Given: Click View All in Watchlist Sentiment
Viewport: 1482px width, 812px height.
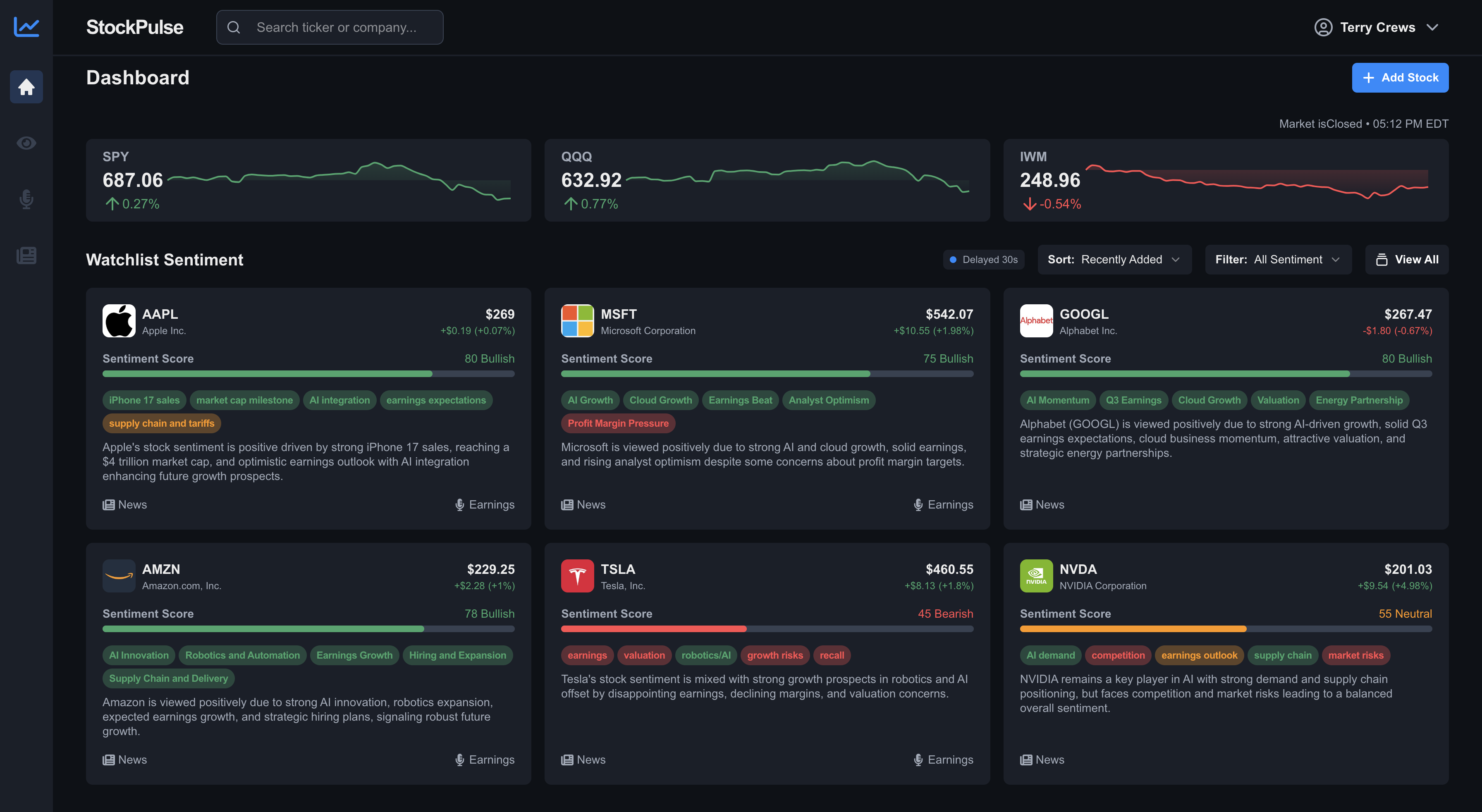Looking at the screenshot, I should [x=1407, y=259].
